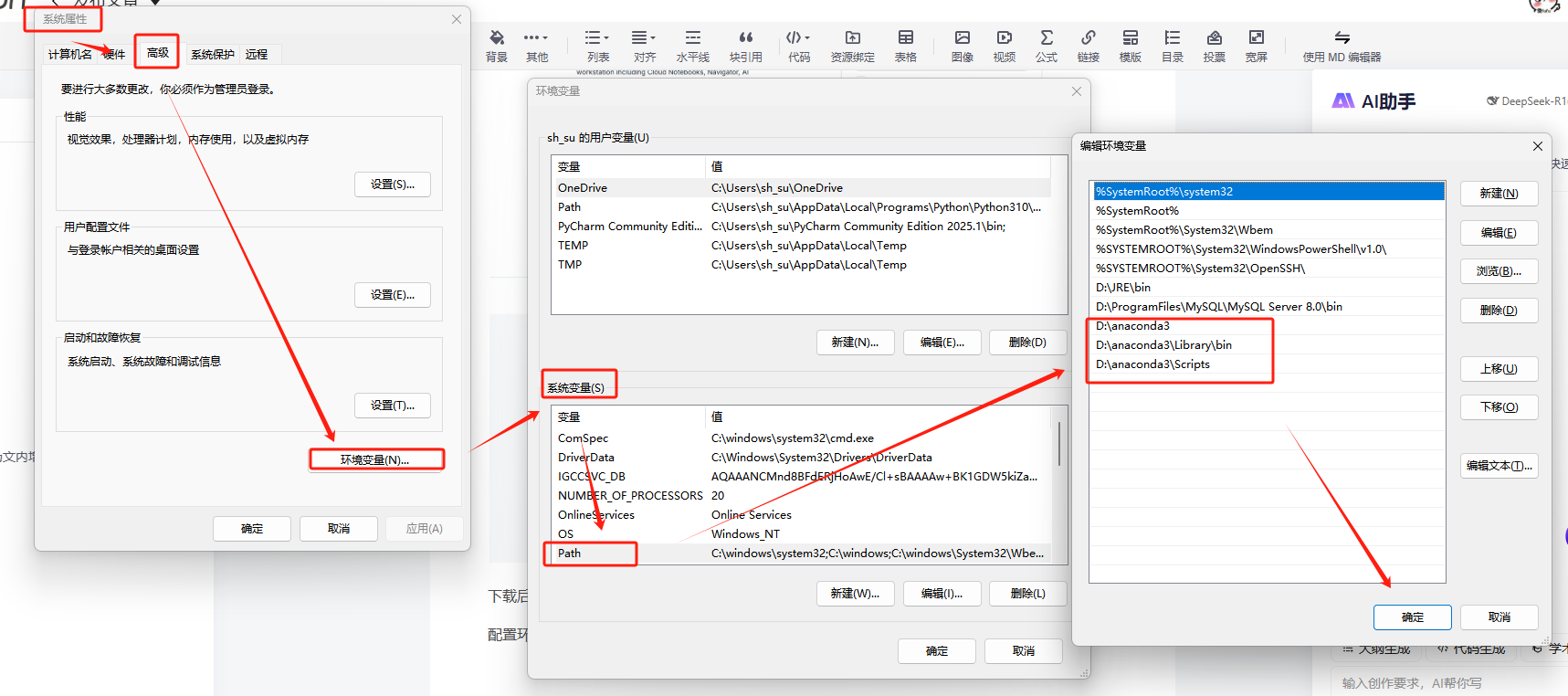The width and height of the screenshot is (1568, 696).
Task: Click the 资源绑定 toolbar icon
Action: pos(853,46)
